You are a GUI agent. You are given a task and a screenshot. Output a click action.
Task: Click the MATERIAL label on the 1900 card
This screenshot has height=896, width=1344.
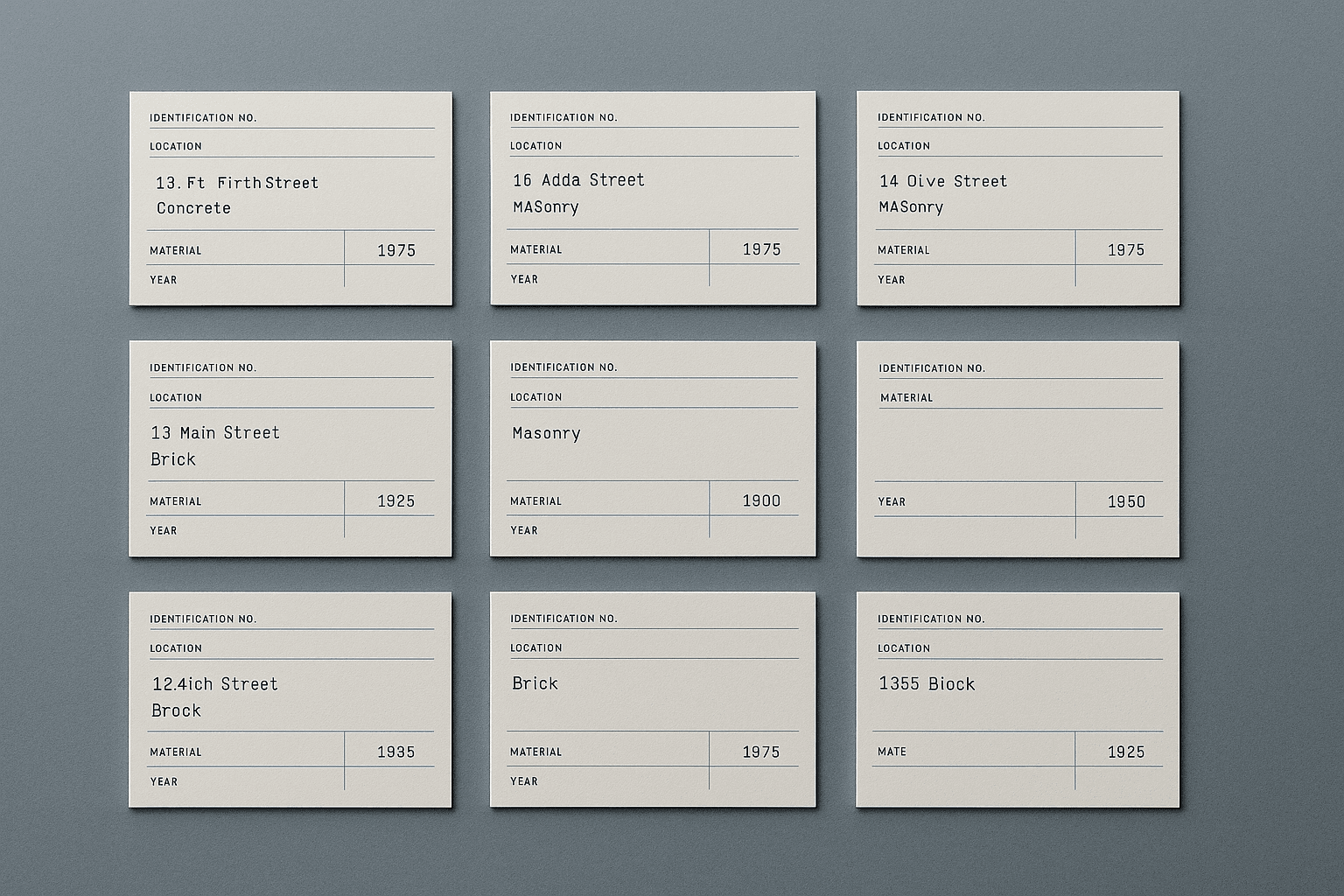535,501
